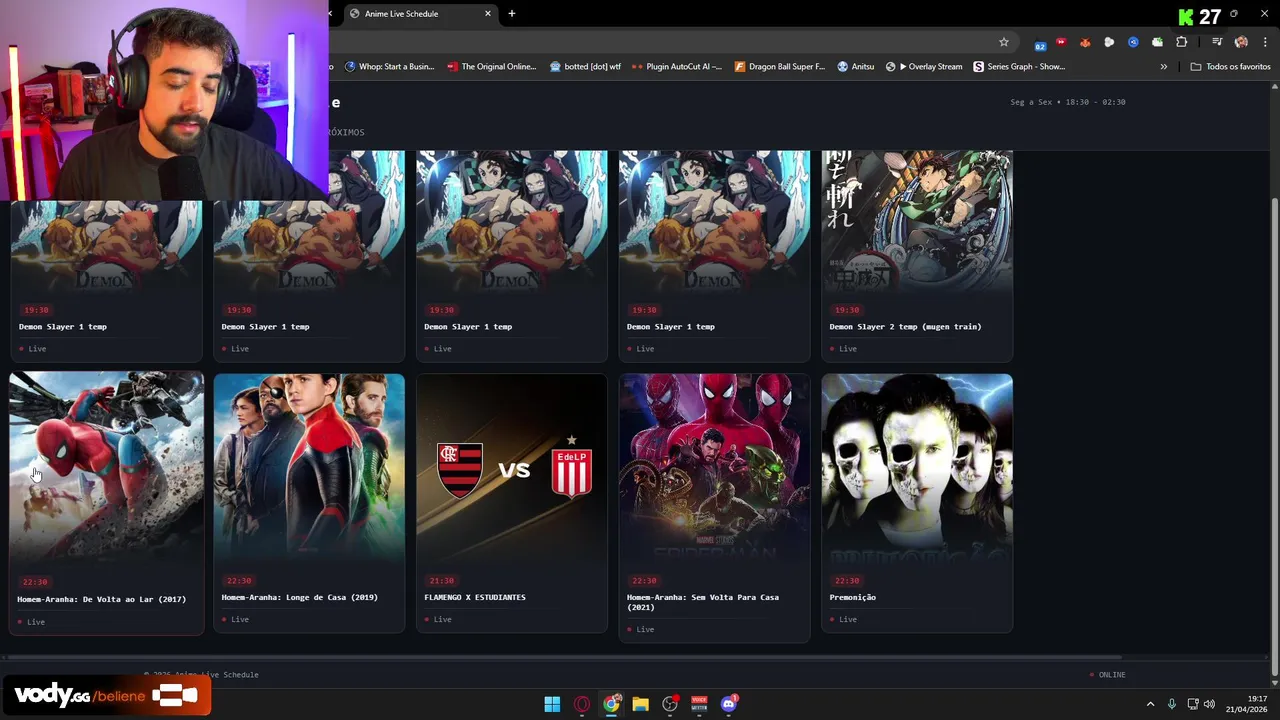This screenshot has height=720, width=1280.
Task: Open Opera GX from the taskbar
Action: (x=582, y=704)
